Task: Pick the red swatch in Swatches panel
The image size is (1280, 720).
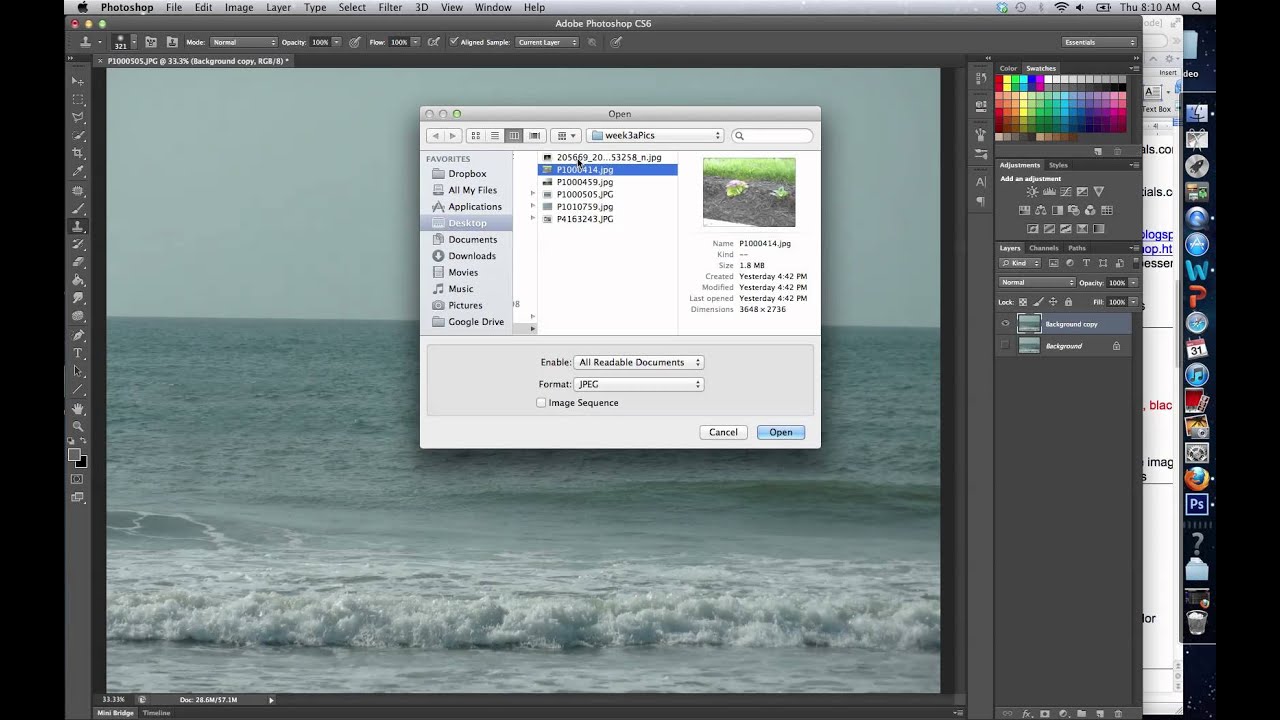Action: coord(1001,79)
